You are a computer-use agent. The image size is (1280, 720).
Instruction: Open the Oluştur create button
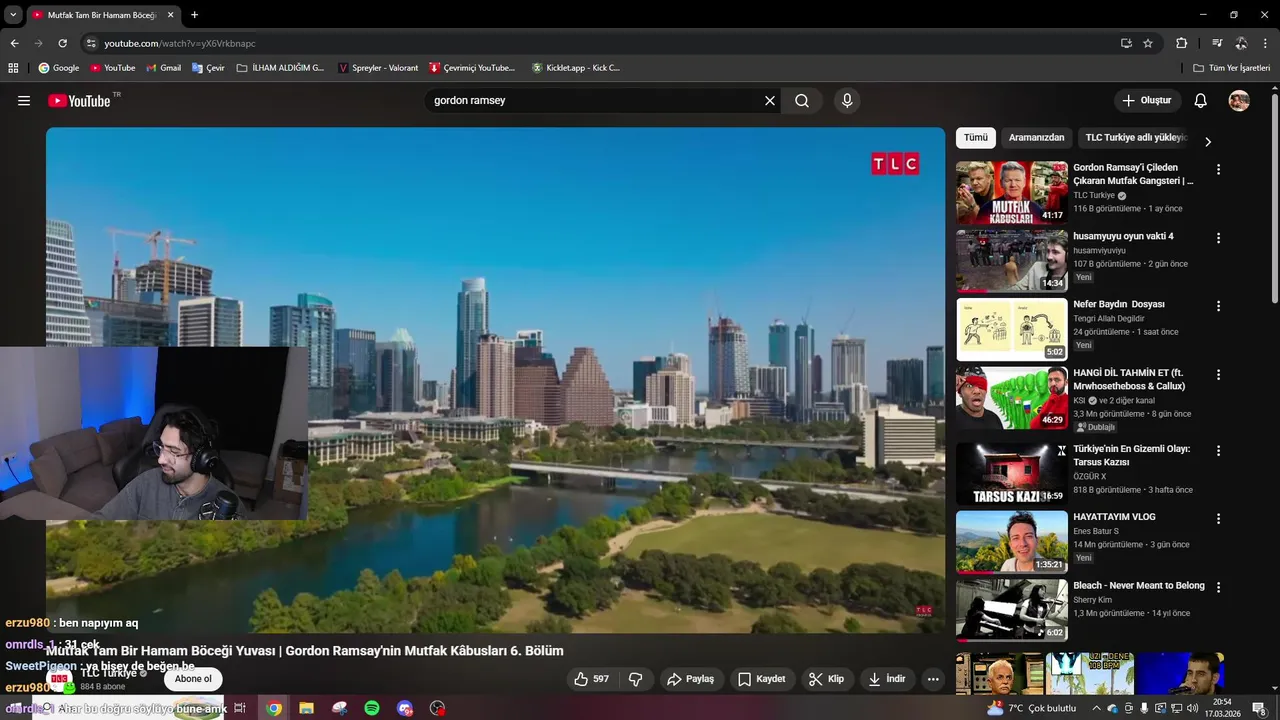pyautogui.click(x=1146, y=101)
